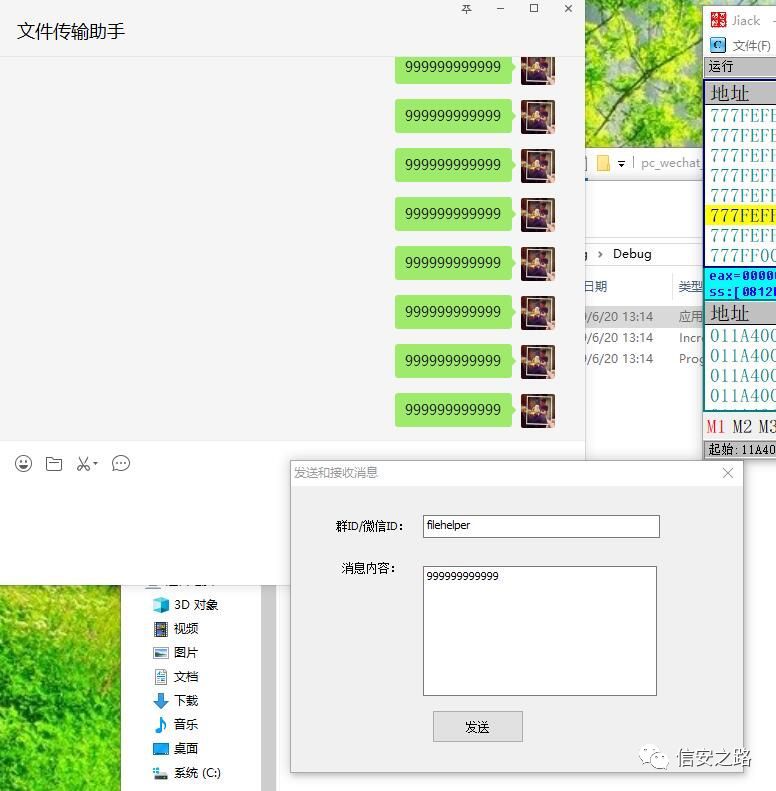Click the 桌面 desktop icon
Screen dimensions: 776x791
click(x=160, y=749)
